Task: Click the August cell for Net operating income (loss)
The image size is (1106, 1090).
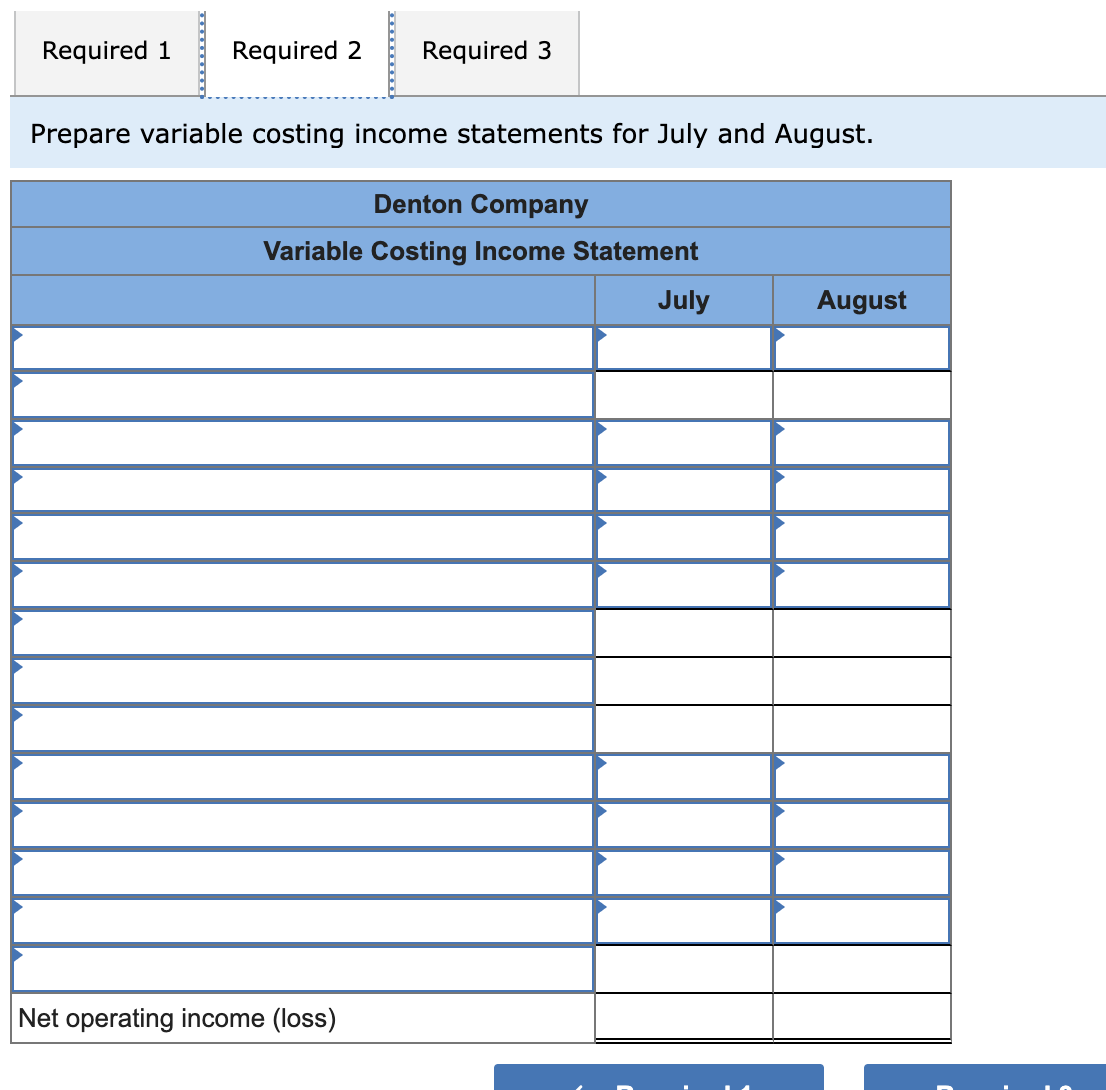Action: pos(862,1017)
